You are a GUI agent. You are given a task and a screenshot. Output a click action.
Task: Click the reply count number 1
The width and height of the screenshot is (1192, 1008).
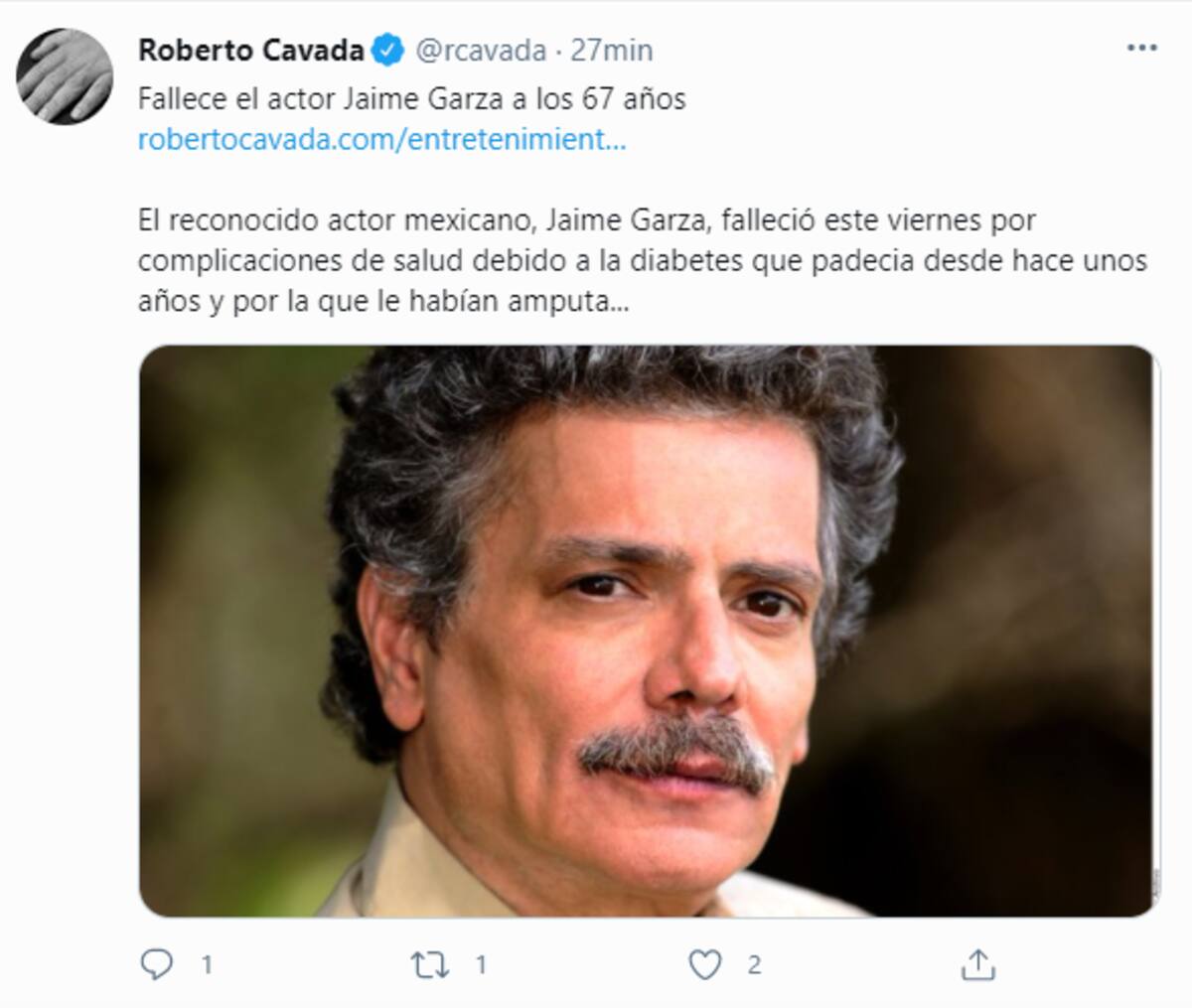207,964
